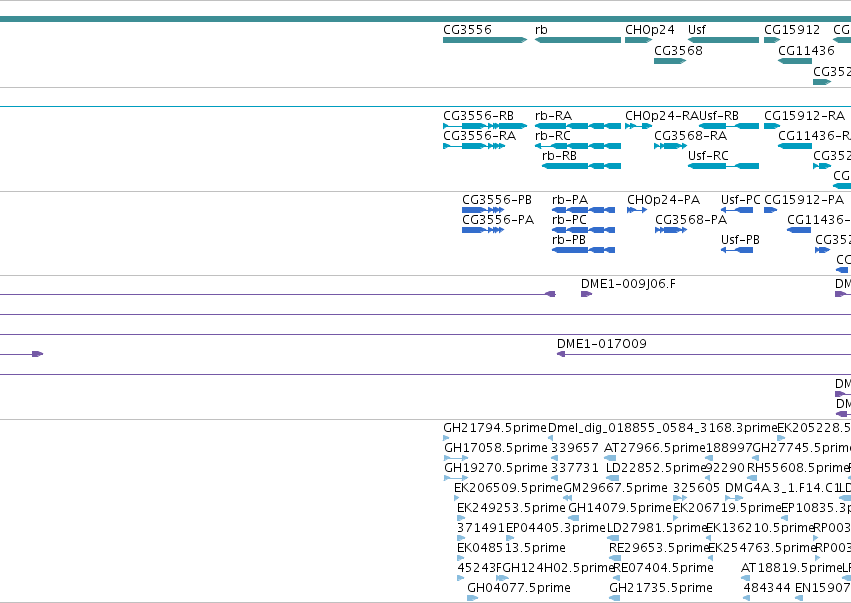Select EST label EK136210.5prime
Image resolution: width=851 pixels, height=603 pixels.
click(x=760, y=528)
